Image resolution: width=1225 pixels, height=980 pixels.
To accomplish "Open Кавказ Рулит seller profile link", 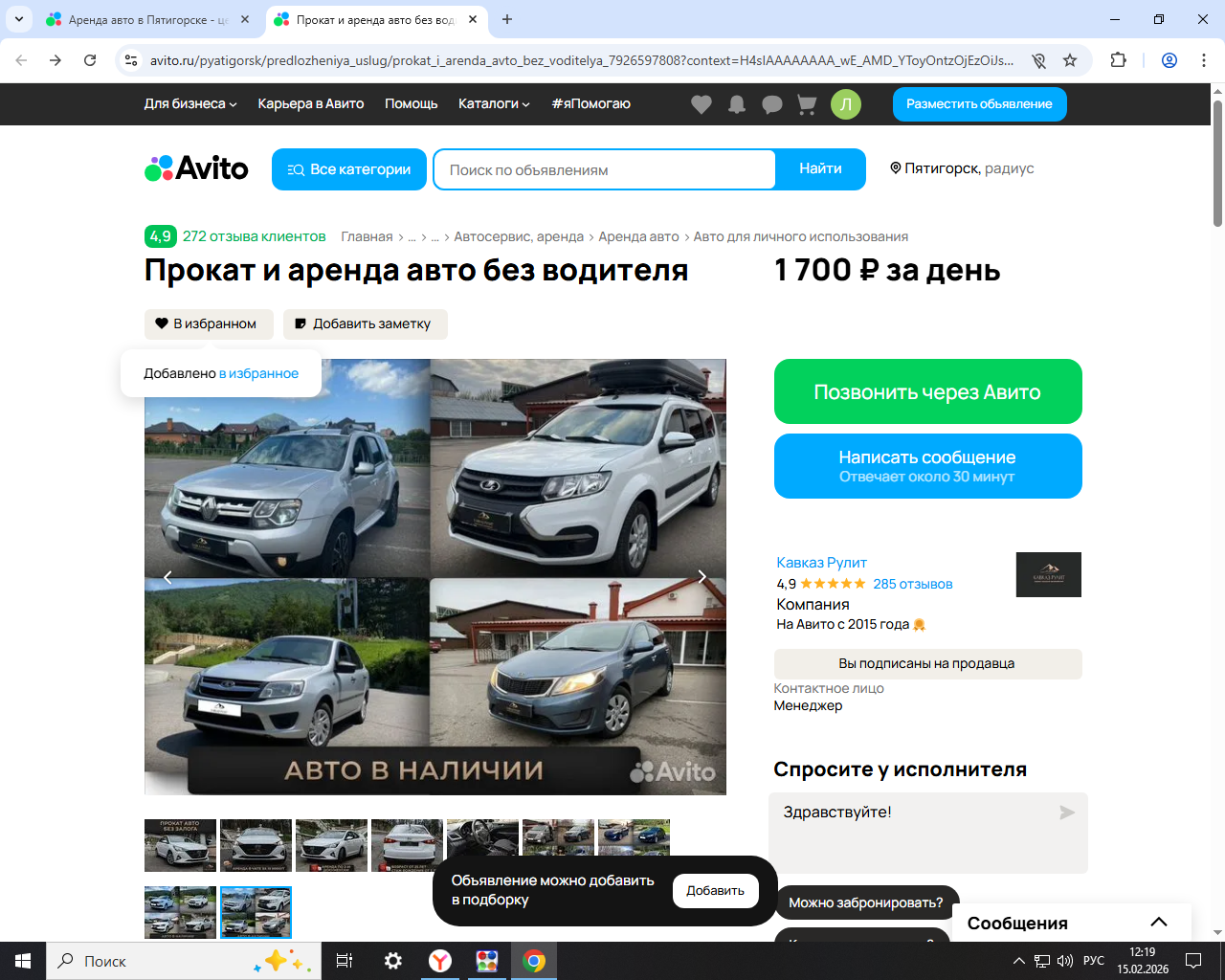I will (x=821, y=563).
